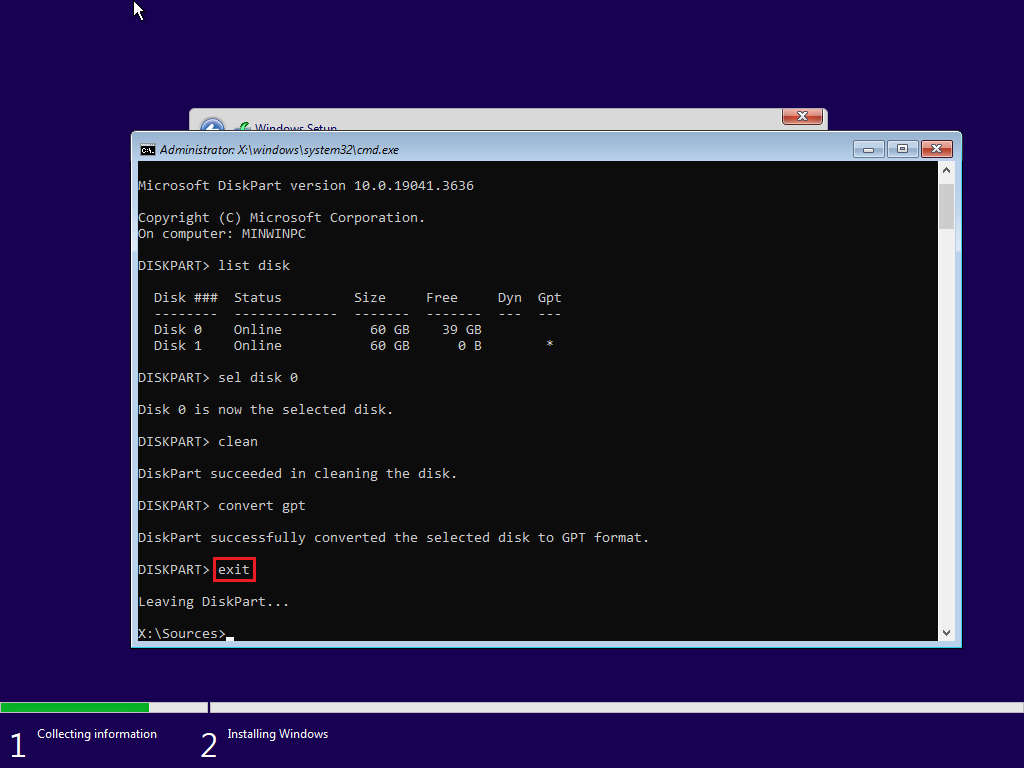The image size is (1024, 768).
Task: Click the 'Status' column header
Action: [x=258, y=298]
